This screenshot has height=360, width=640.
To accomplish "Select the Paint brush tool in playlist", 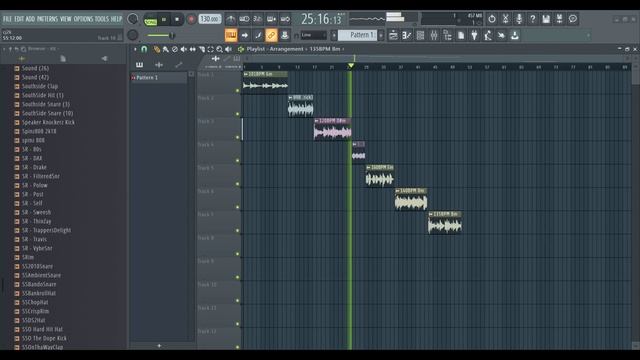I will coord(166,49).
